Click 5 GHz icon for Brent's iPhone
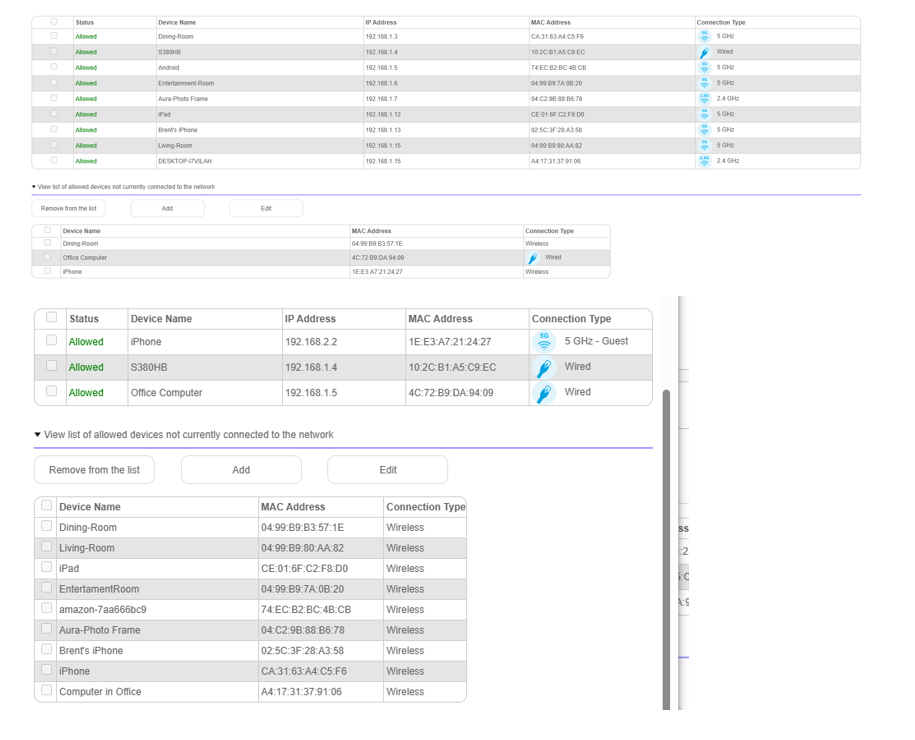 tap(704, 130)
